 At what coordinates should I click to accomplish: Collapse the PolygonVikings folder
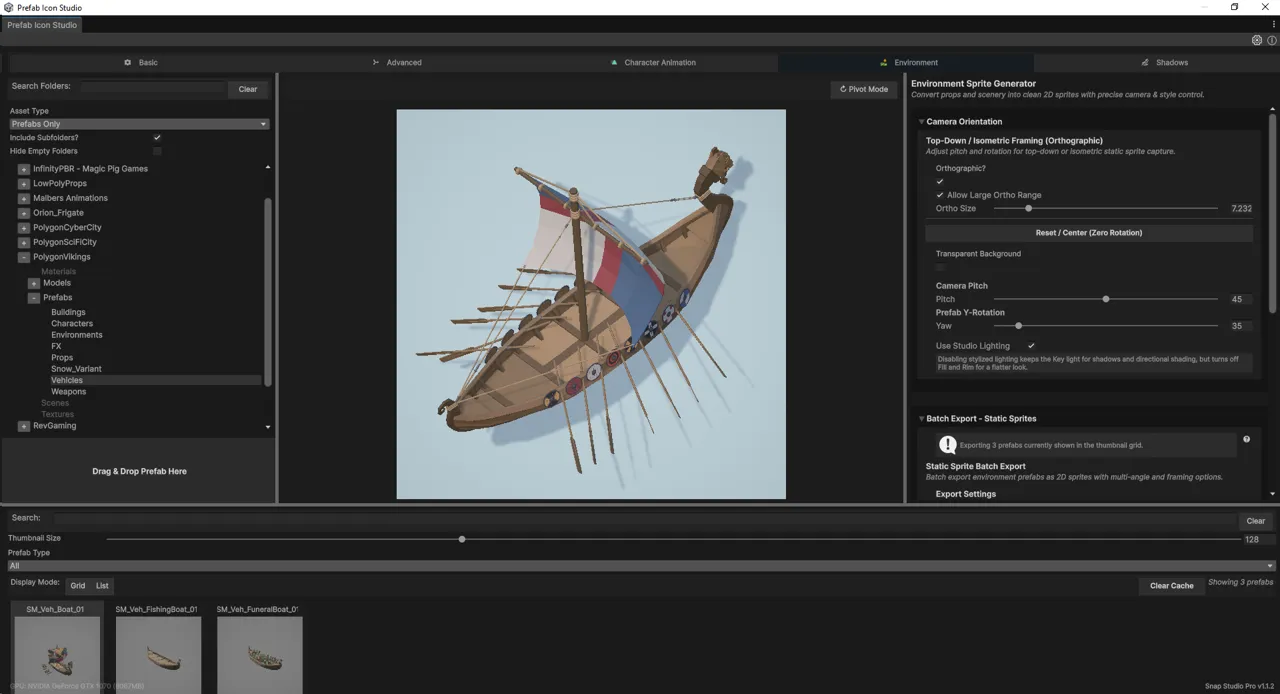coord(24,257)
